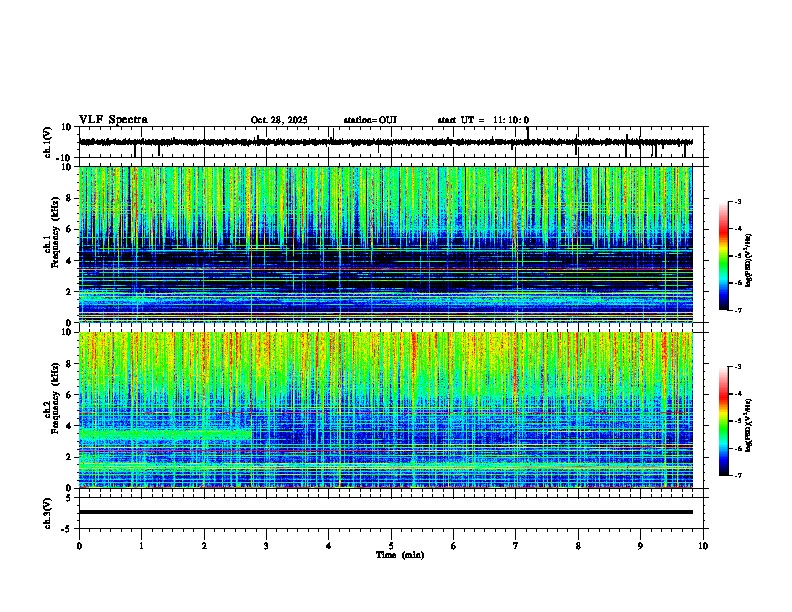Click the ch.1 Frequency (kHz) axis label

pyautogui.click(x=52, y=232)
